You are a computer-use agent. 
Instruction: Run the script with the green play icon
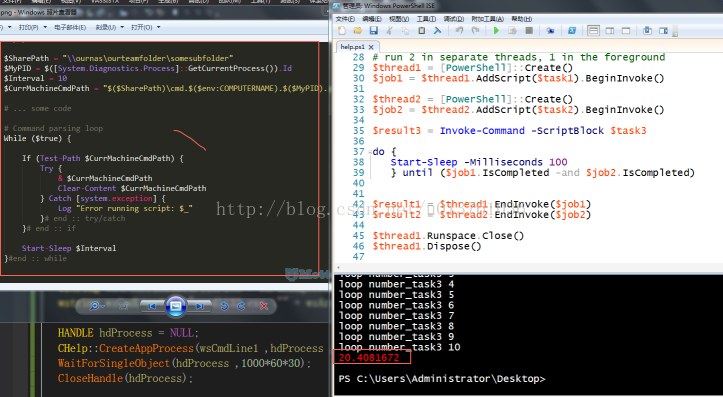tap(496, 30)
